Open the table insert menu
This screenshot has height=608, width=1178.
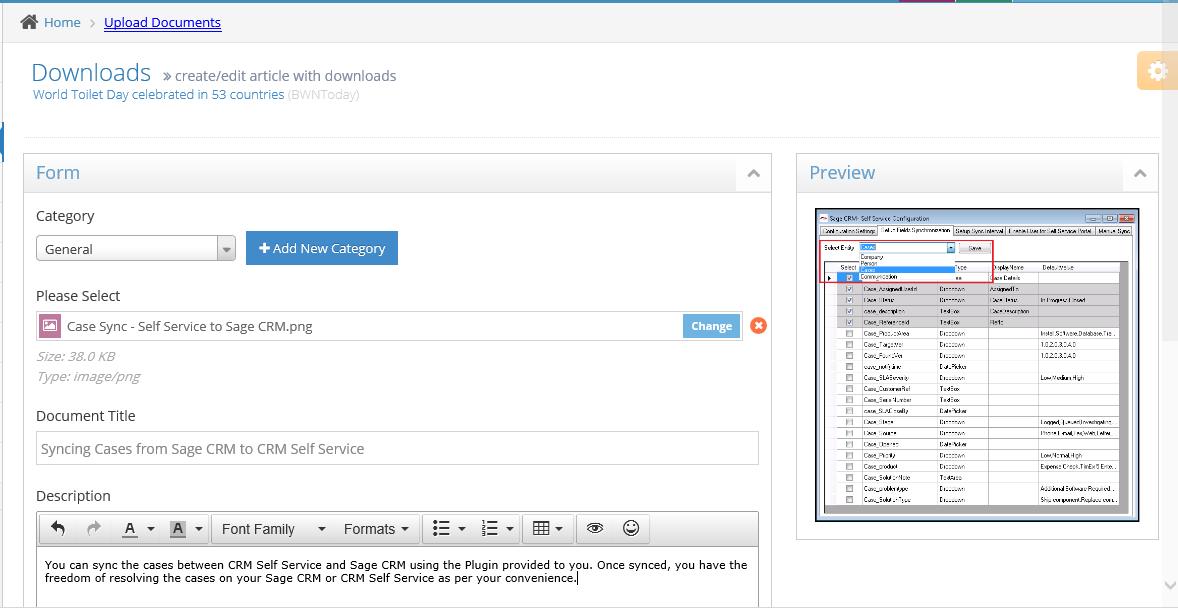(548, 529)
